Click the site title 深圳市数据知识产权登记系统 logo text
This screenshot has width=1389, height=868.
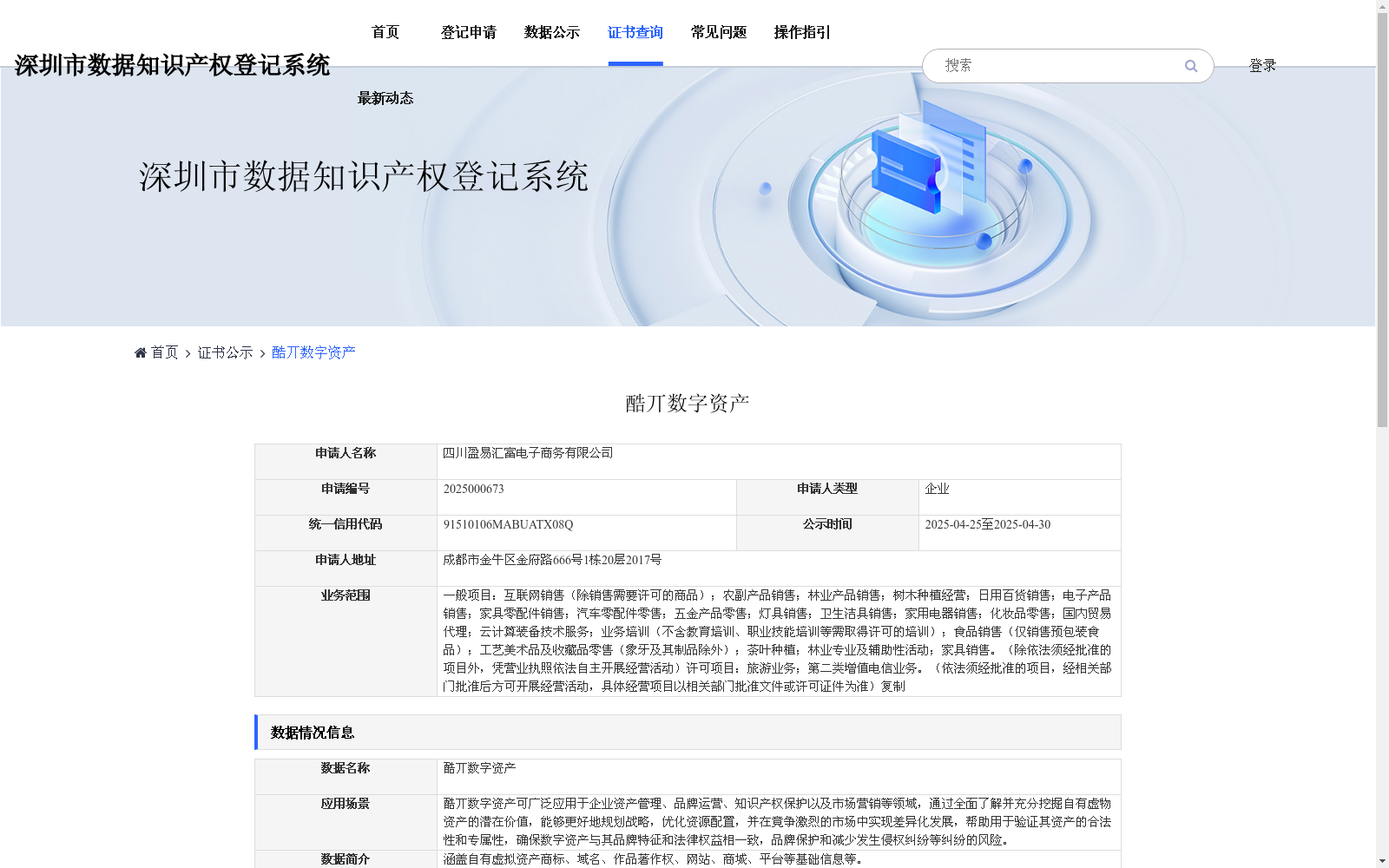(x=172, y=65)
